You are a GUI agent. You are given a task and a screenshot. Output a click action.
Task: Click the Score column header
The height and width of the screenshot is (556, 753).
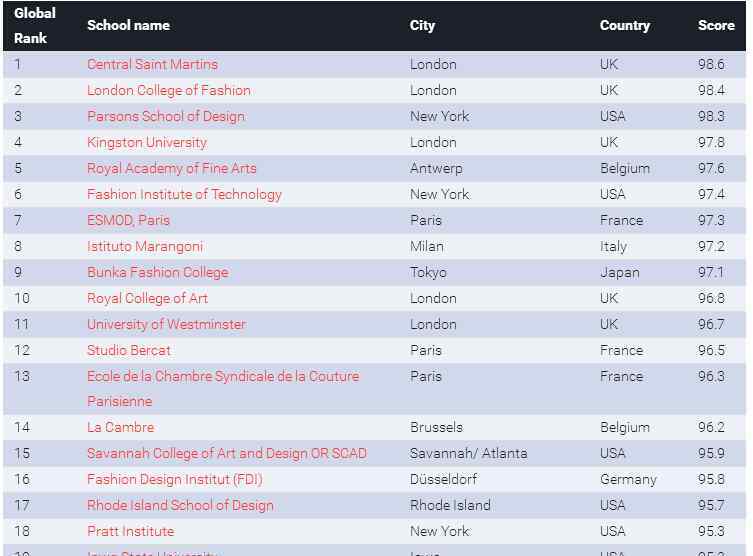click(x=716, y=25)
